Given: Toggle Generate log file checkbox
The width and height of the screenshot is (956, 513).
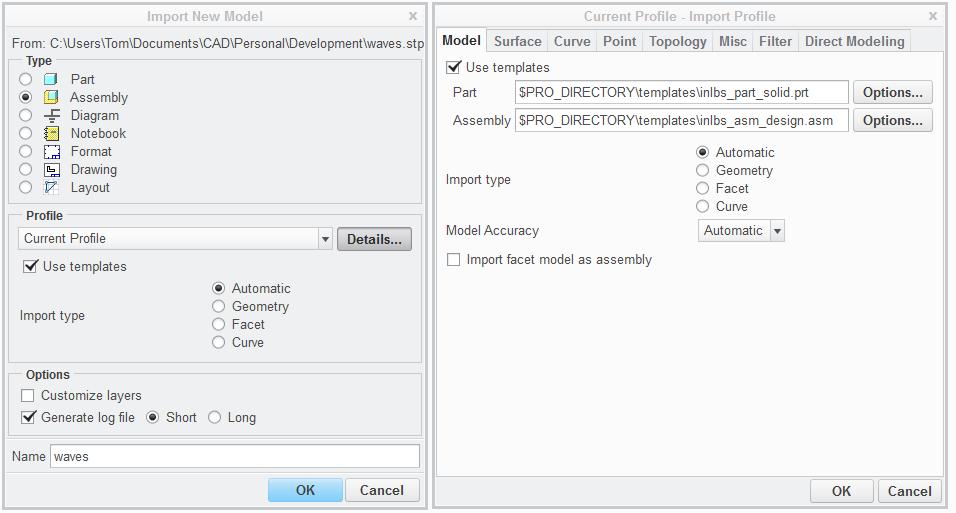Looking at the screenshot, I should click(28, 418).
